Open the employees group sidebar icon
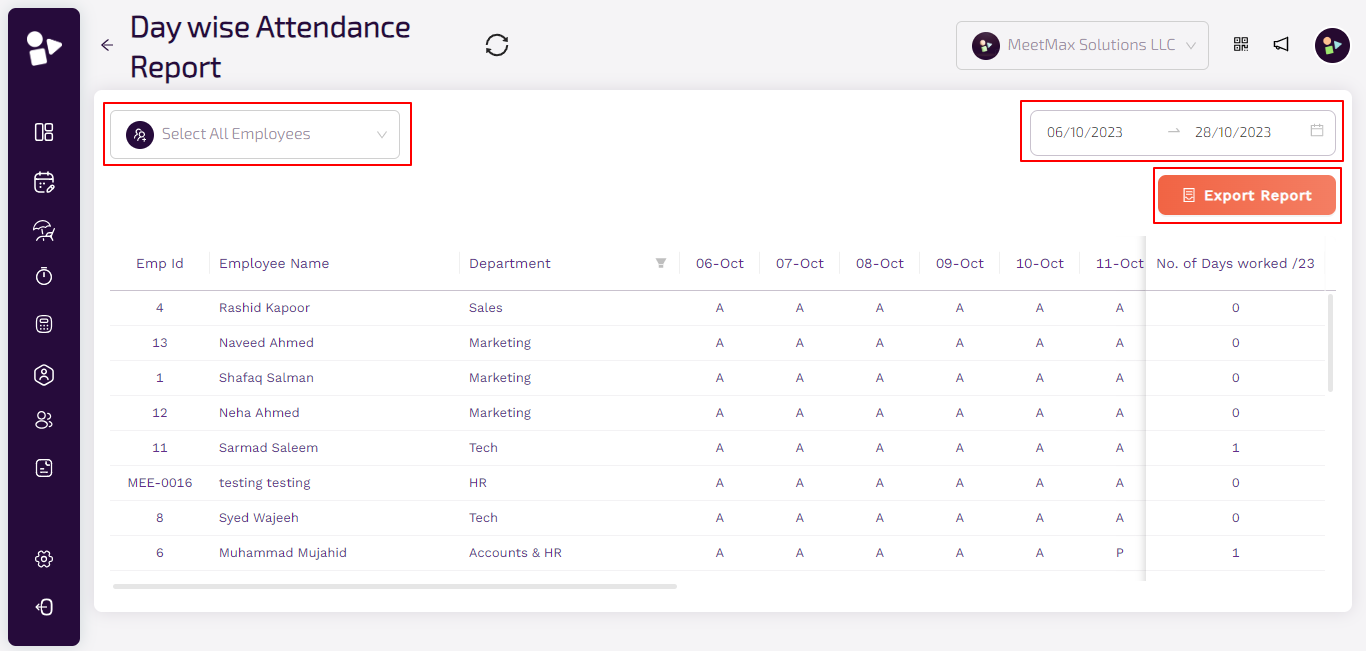Image resolution: width=1366 pixels, height=651 pixels. [x=44, y=420]
